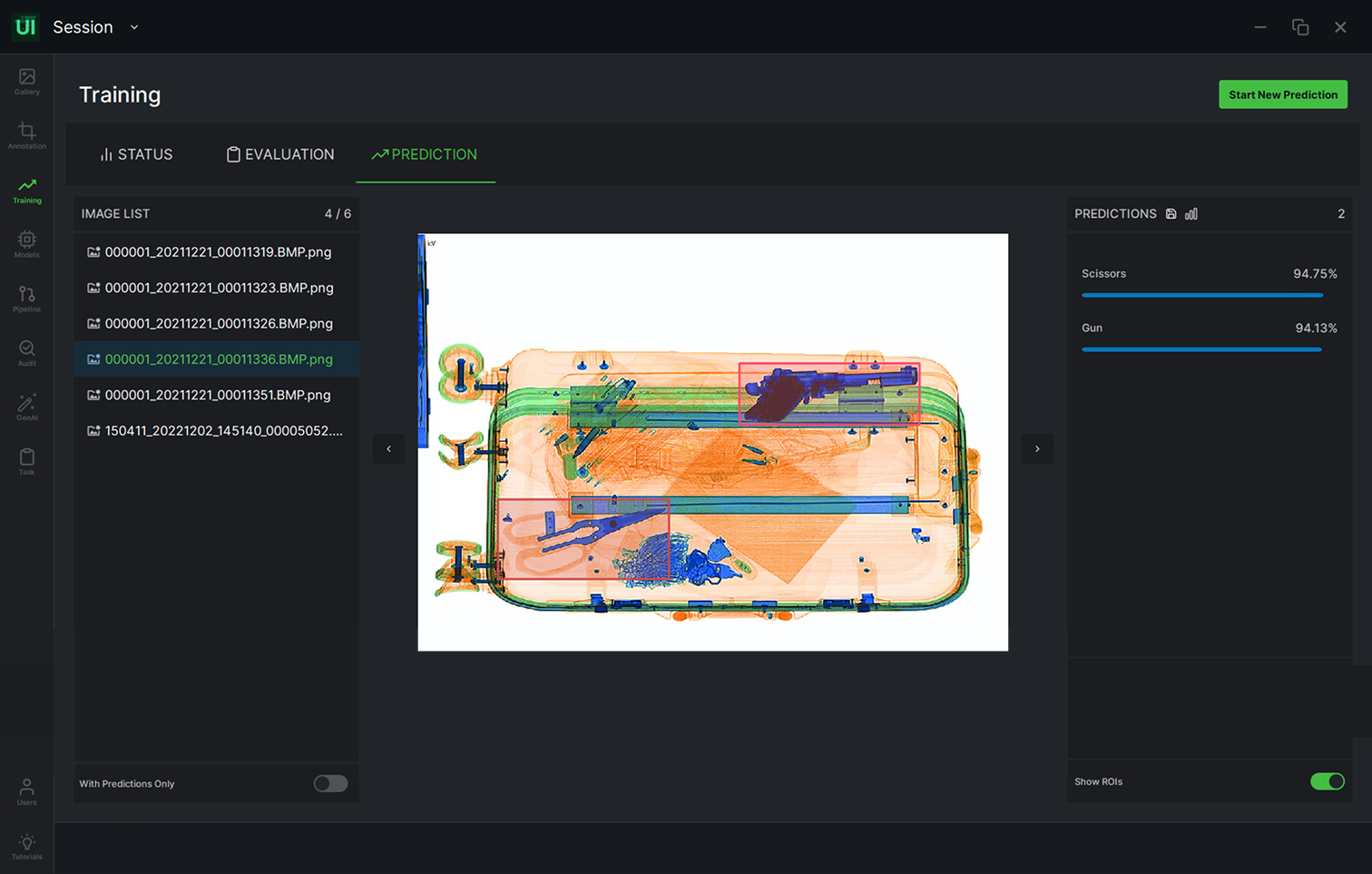The image size is (1372, 874).
Task: Select image 000001_20211221_00011351.BMP.png
Action: [216, 396]
